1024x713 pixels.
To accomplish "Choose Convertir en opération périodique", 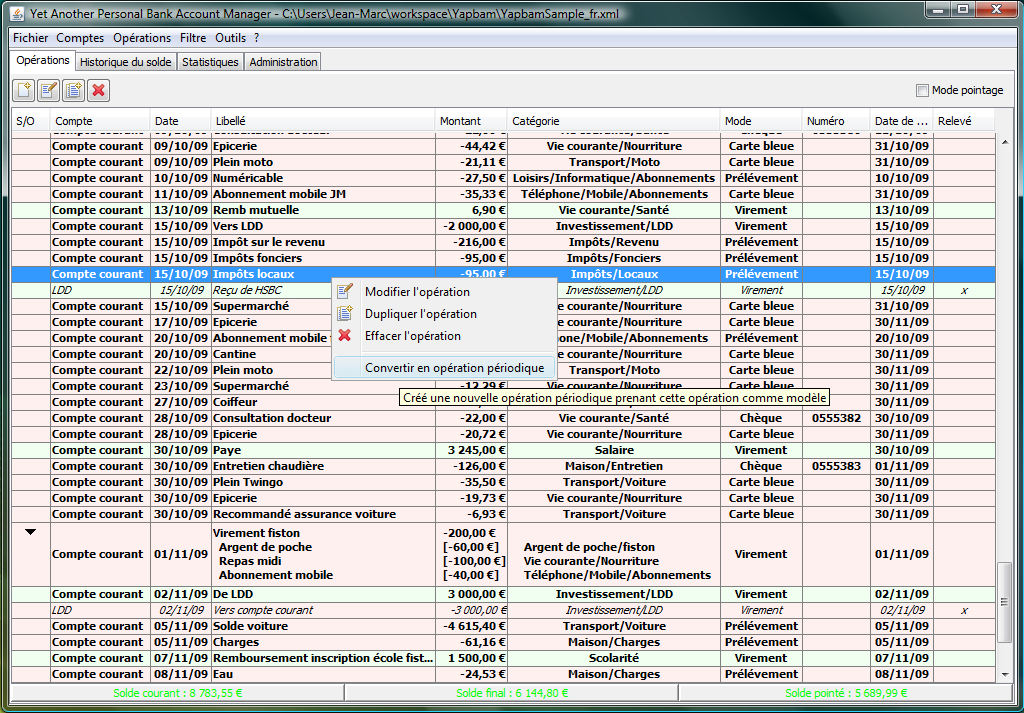I will tap(445, 368).
